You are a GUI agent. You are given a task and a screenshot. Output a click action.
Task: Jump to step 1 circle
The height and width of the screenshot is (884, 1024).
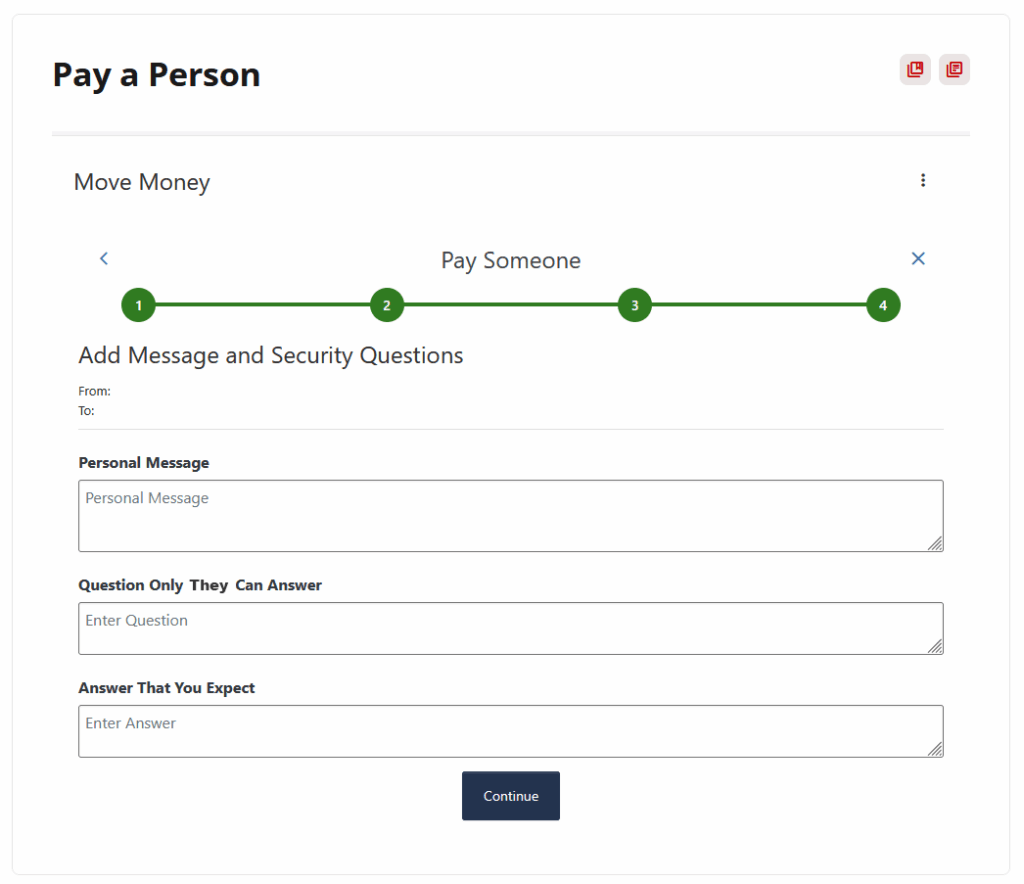coord(139,305)
